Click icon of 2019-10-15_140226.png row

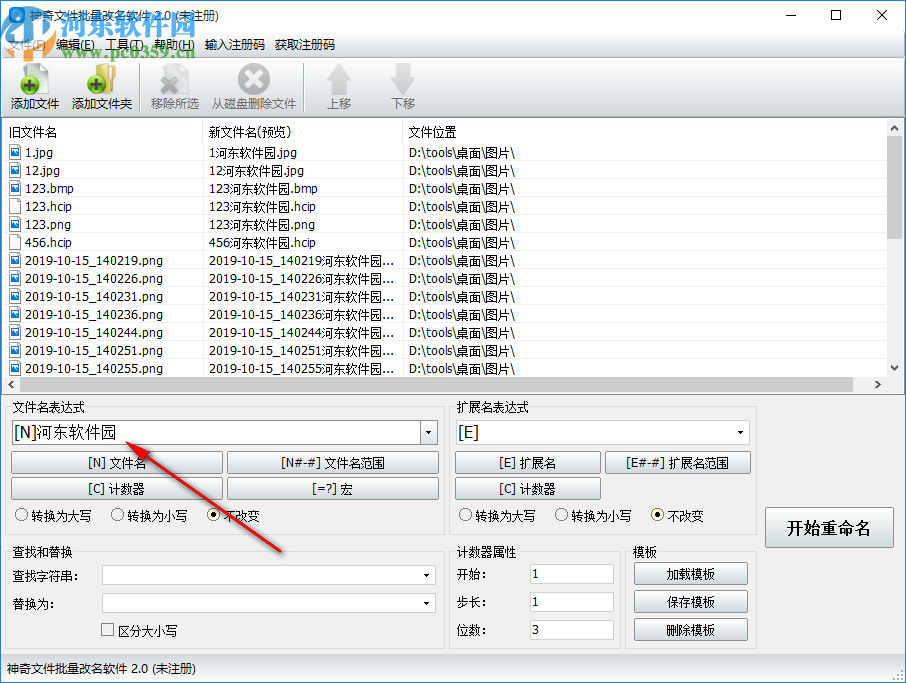pyautogui.click(x=15, y=279)
